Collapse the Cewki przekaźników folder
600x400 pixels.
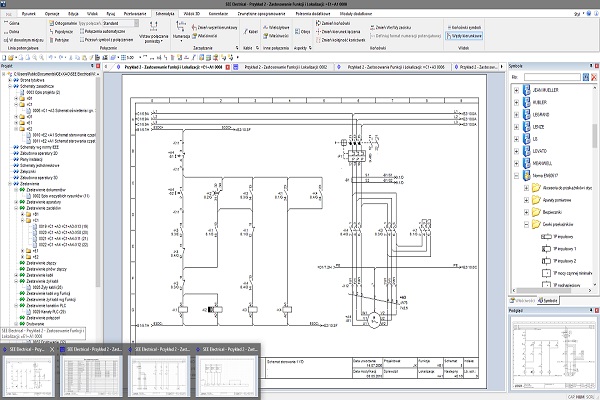click(x=526, y=224)
